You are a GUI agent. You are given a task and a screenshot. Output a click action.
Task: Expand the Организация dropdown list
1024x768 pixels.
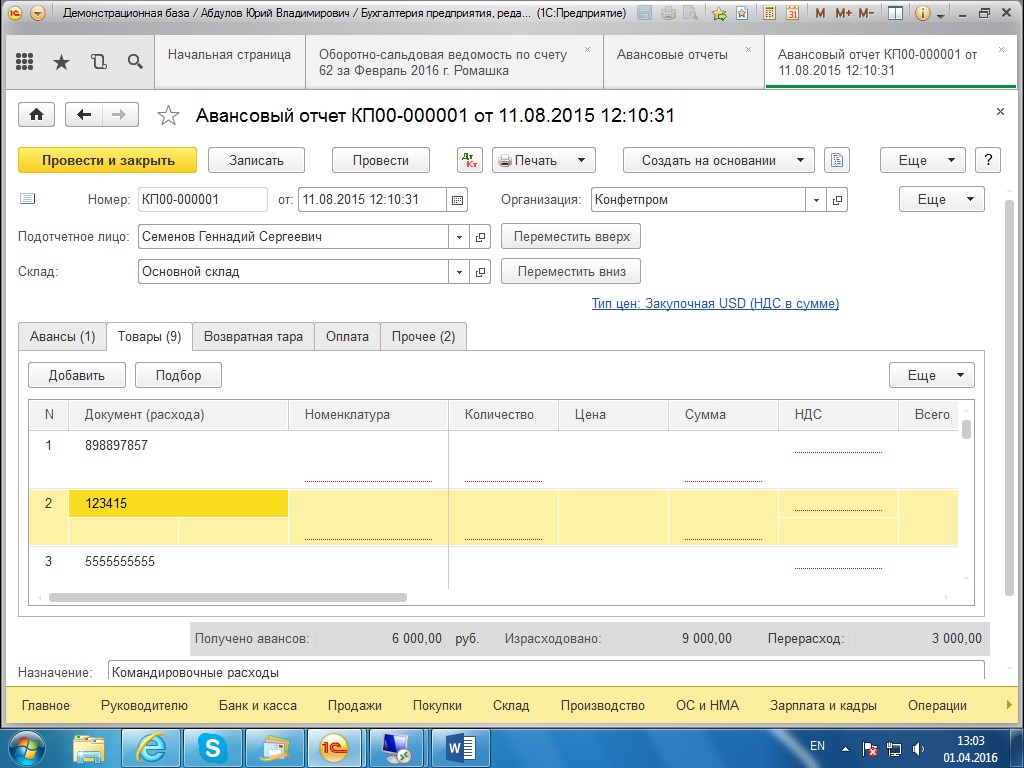(x=817, y=200)
